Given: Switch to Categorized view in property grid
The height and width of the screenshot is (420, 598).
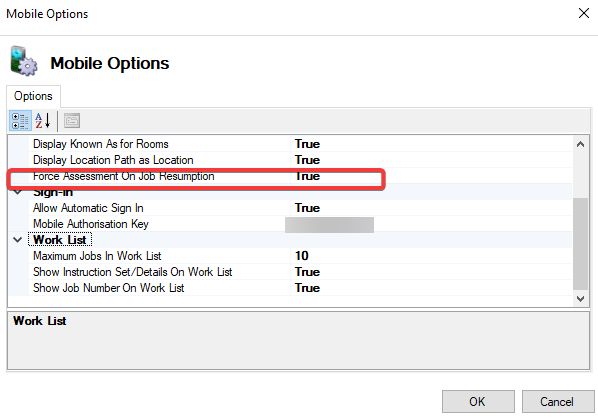Looking at the screenshot, I should pyautogui.click(x=19, y=121).
